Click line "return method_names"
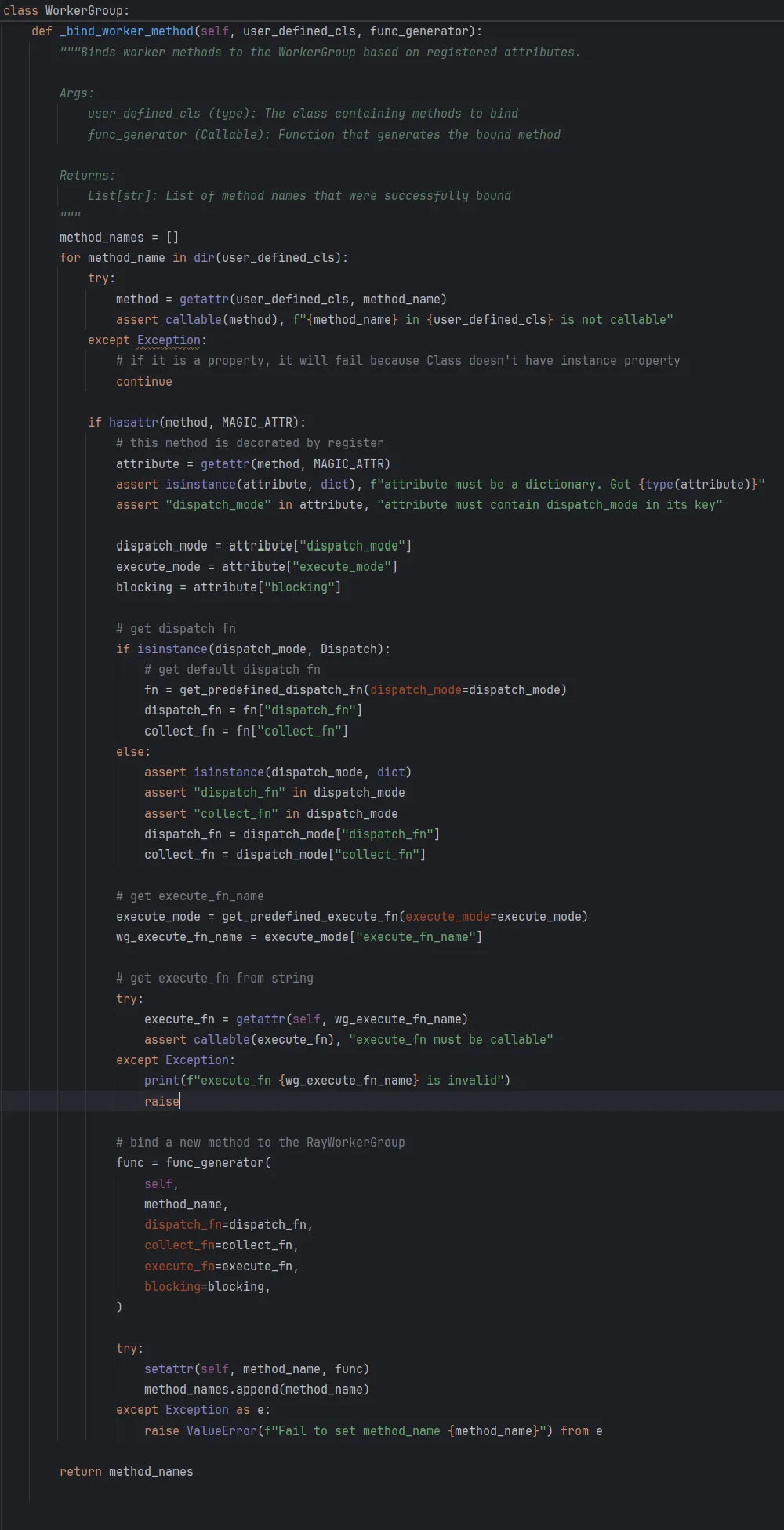This screenshot has width=784, height=1530. pos(126,1471)
